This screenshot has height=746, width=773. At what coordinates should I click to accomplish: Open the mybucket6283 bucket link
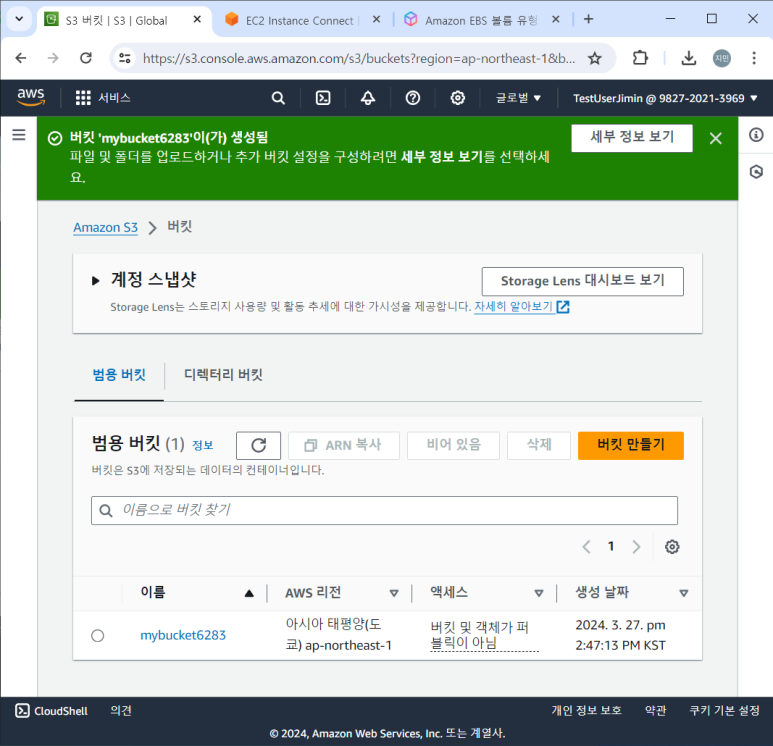point(183,635)
